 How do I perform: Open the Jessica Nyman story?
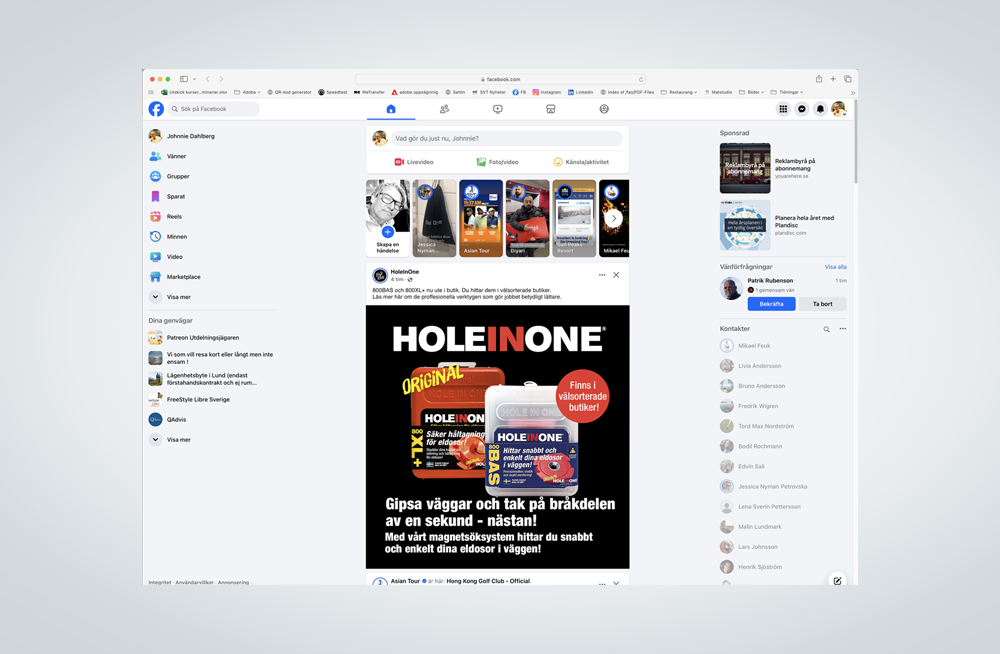[x=434, y=218]
